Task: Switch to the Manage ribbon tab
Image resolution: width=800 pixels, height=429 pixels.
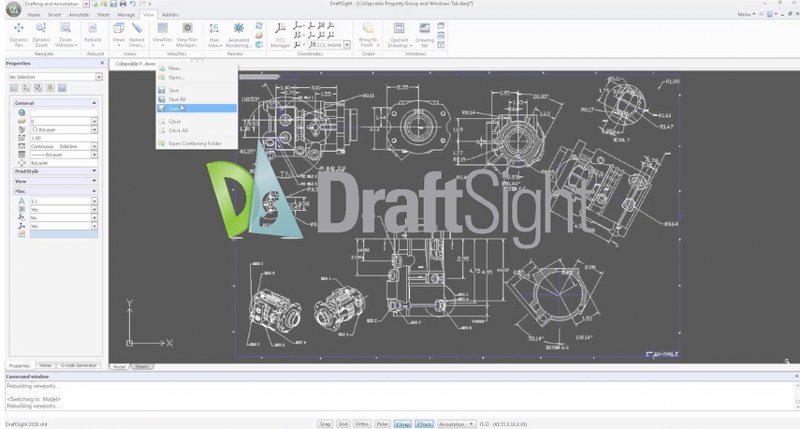Action: (126, 15)
